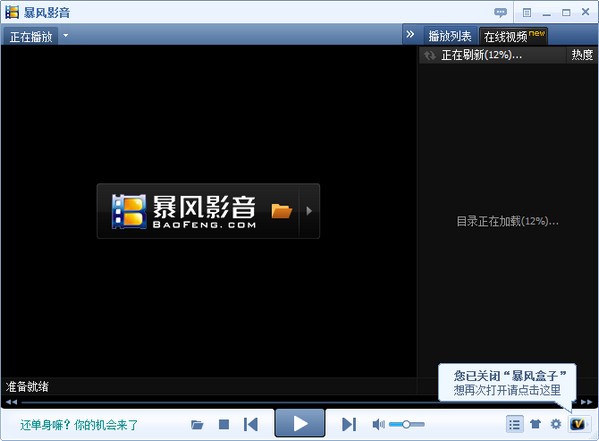Click the 想再次打开请点击这里 tooltip text

[507, 390]
